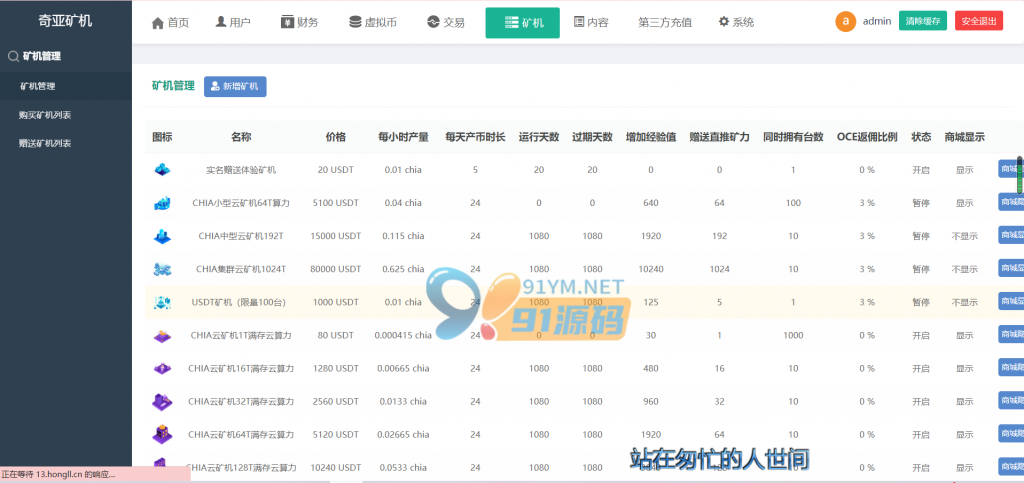Open the 用户 menu
Image resolution: width=1024 pixels, height=483 pixels.
(233, 22)
